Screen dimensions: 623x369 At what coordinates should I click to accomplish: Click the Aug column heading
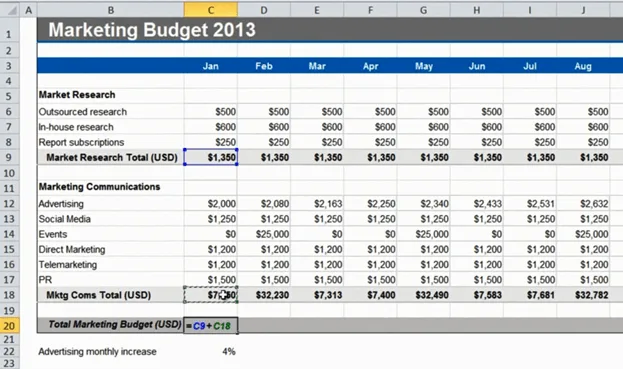583,66
